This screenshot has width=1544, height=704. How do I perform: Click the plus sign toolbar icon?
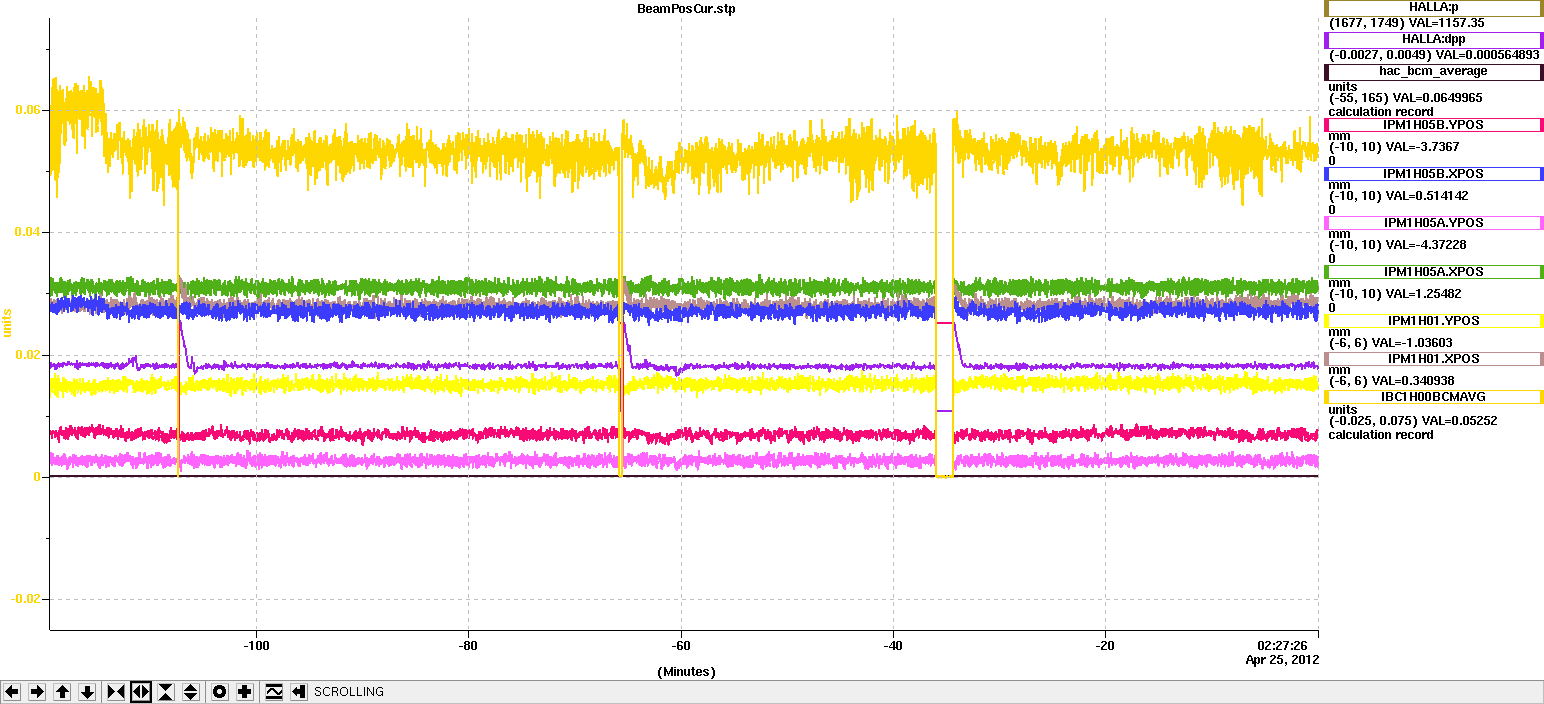(x=245, y=692)
